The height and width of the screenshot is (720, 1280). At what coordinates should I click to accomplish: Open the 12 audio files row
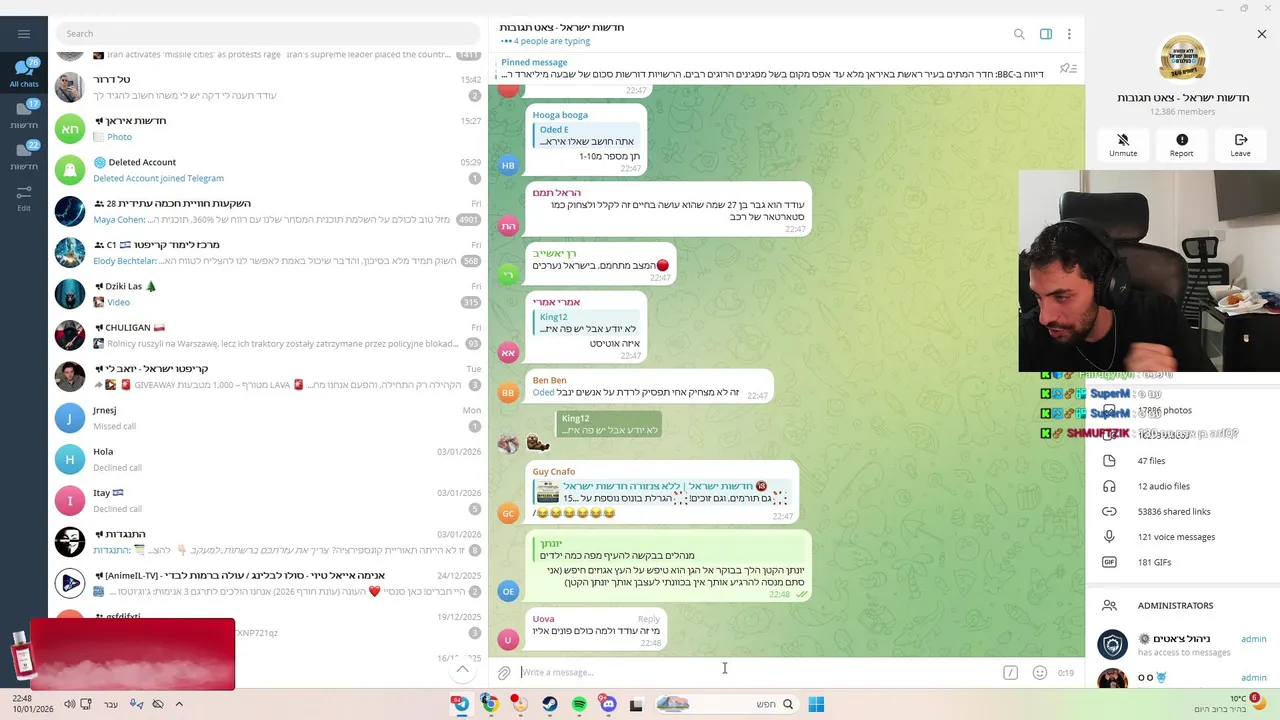pyautogui.click(x=1183, y=486)
